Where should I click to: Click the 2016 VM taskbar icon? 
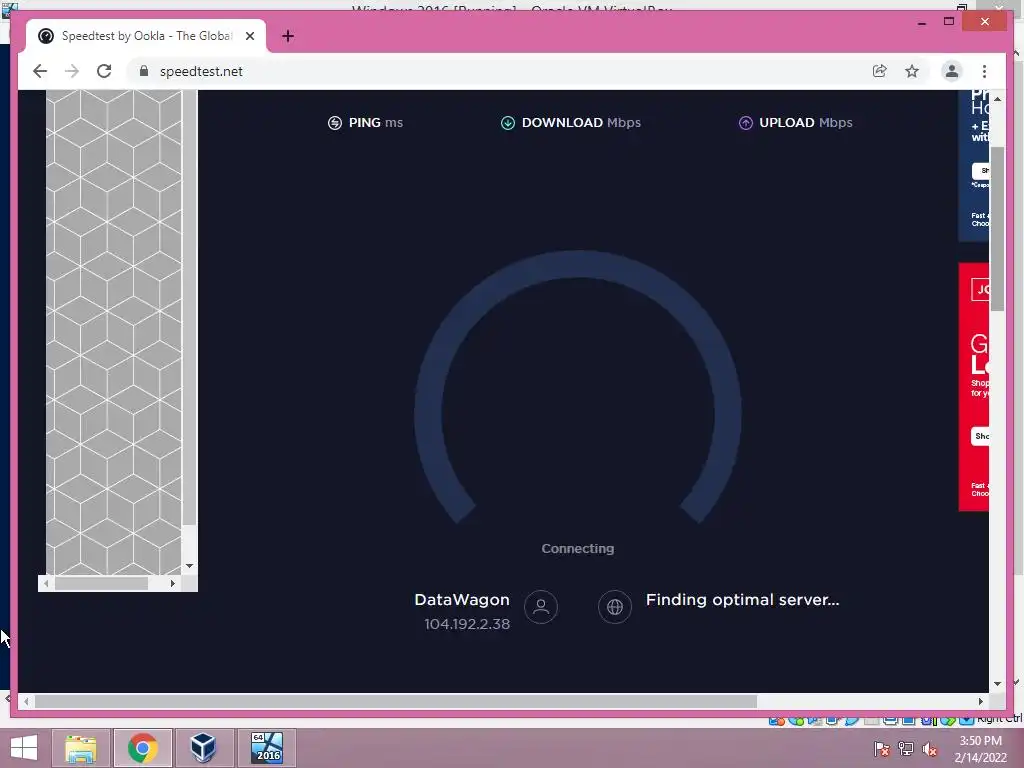[267, 748]
